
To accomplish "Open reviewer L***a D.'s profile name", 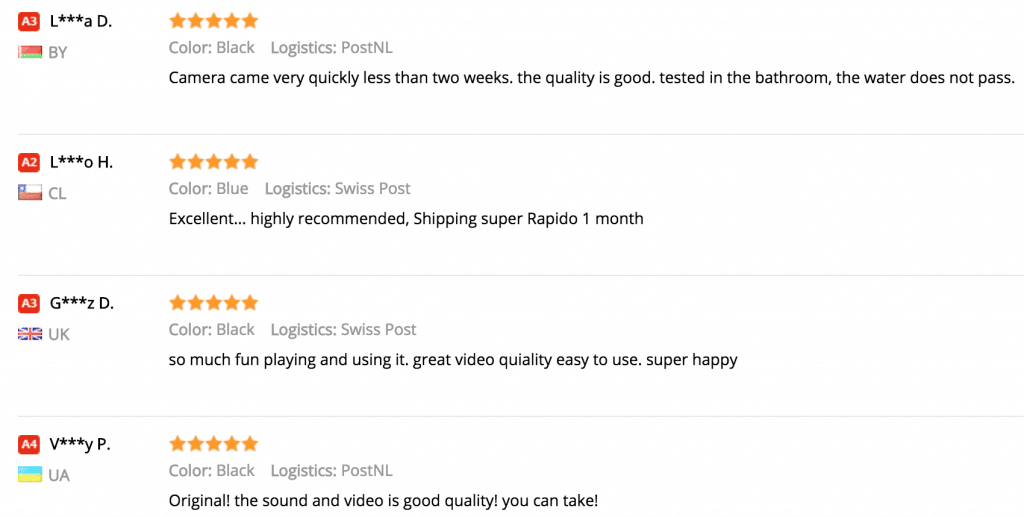I will point(81,22).
